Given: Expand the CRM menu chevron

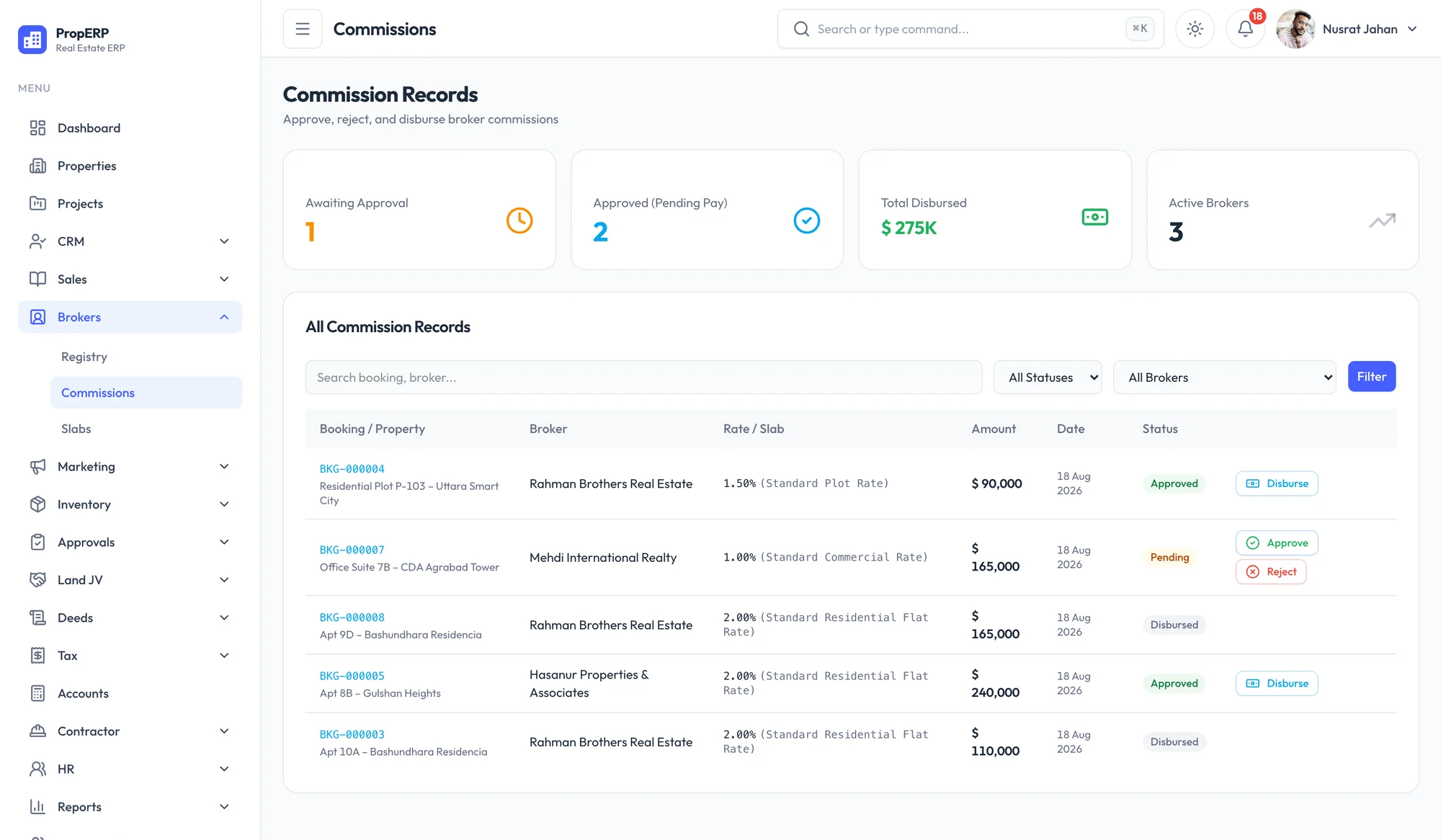Looking at the screenshot, I should [224, 241].
